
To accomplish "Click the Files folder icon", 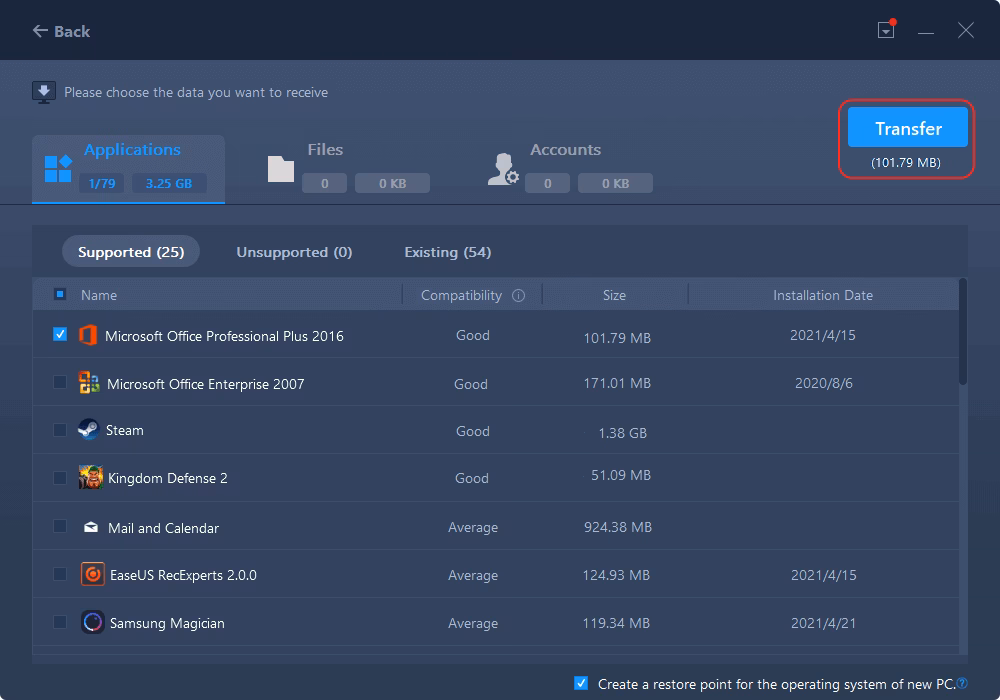I will click(281, 169).
